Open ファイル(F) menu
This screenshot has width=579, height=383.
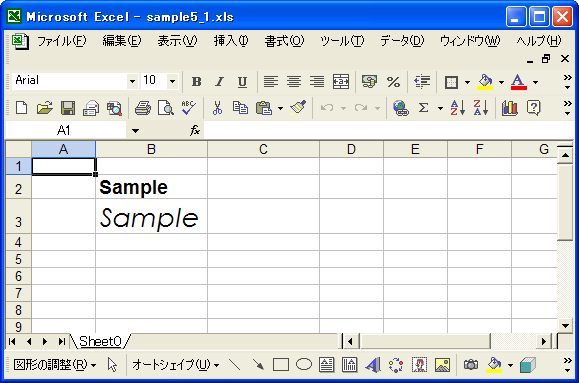click(62, 41)
